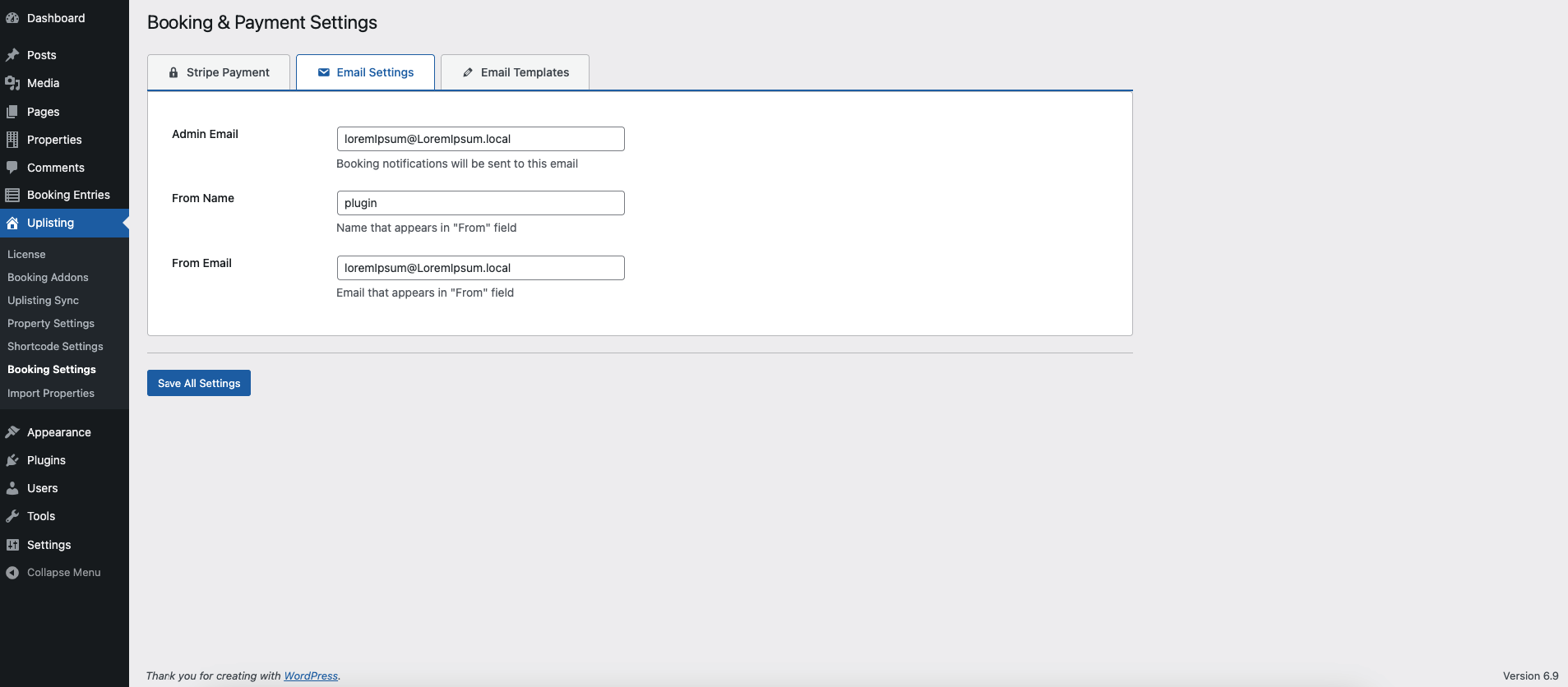Click the Media library icon
This screenshot has width=1568, height=687.
pos(12,83)
